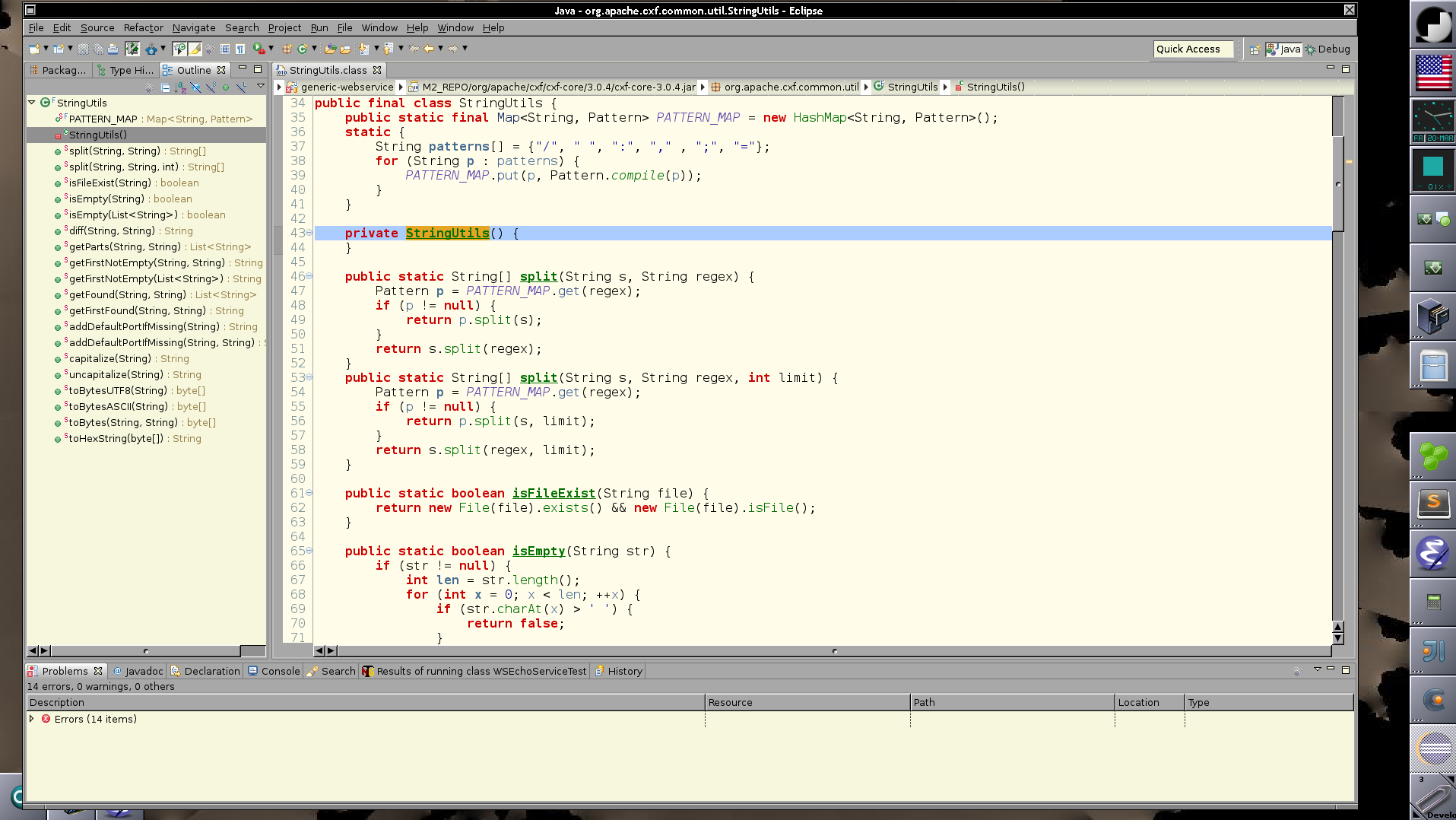The height and width of the screenshot is (820, 1456).
Task: Open the Project menu
Action: [284, 27]
